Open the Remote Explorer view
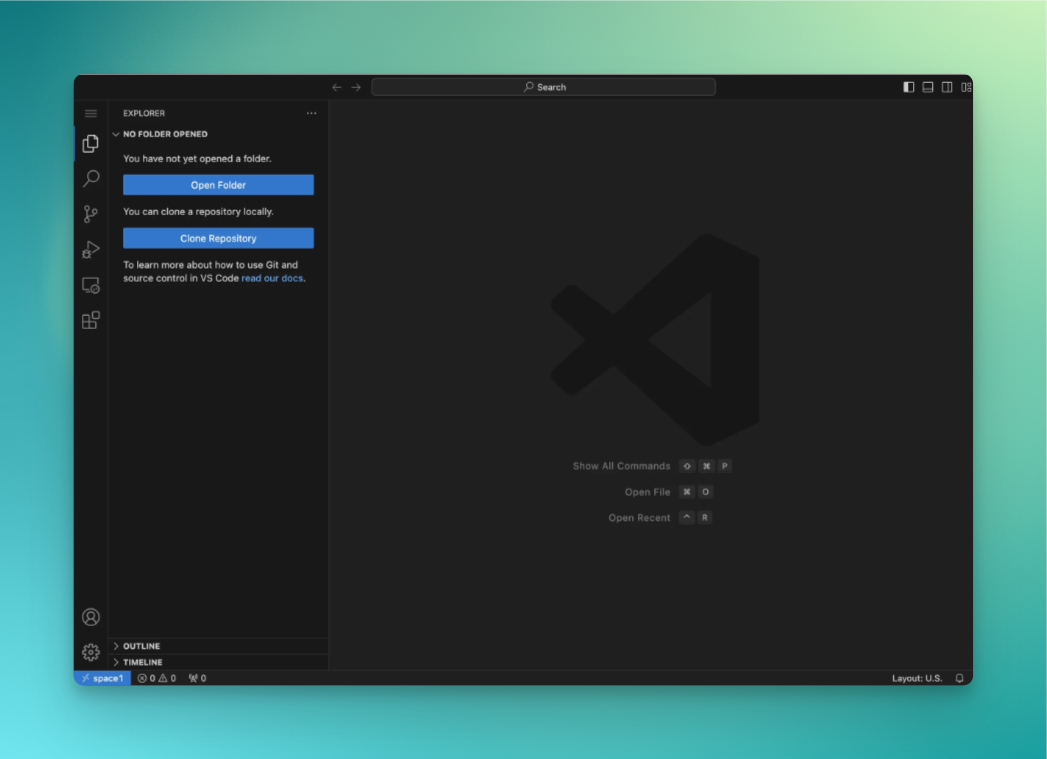 point(91,285)
